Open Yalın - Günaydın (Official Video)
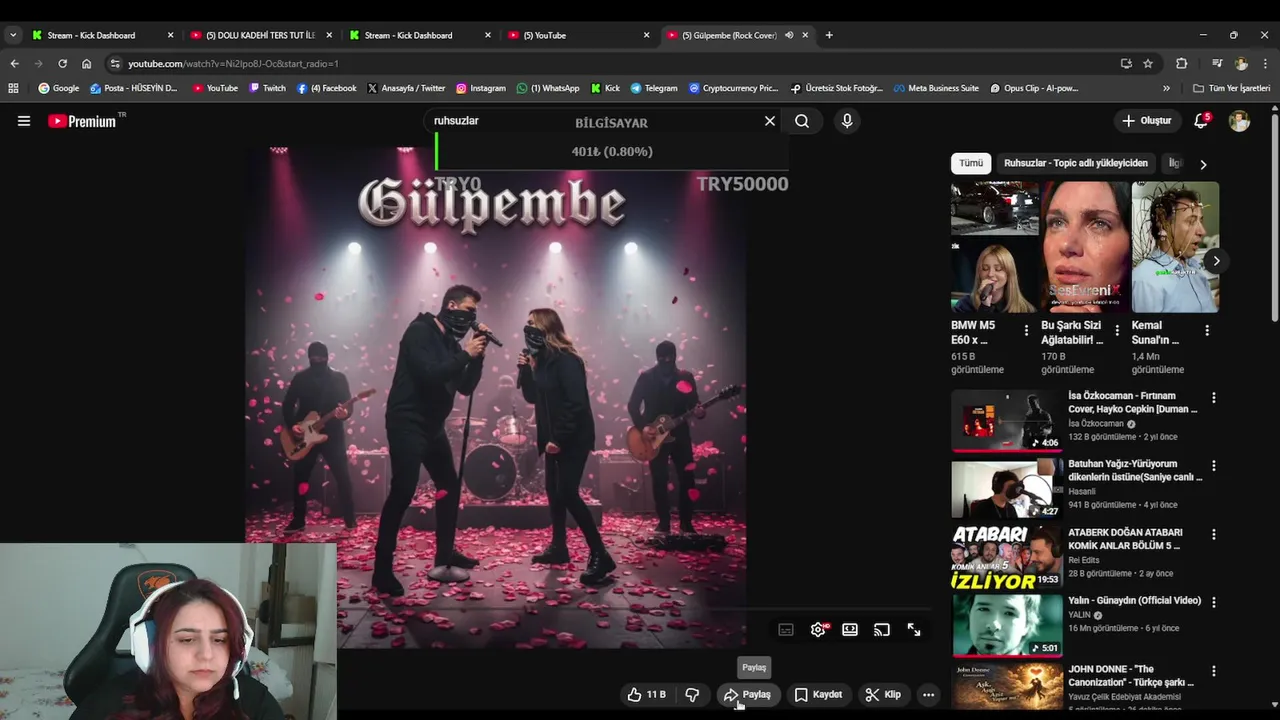The height and width of the screenshot is (720, 1280). pyautogui.click(x=1007, y=625)
